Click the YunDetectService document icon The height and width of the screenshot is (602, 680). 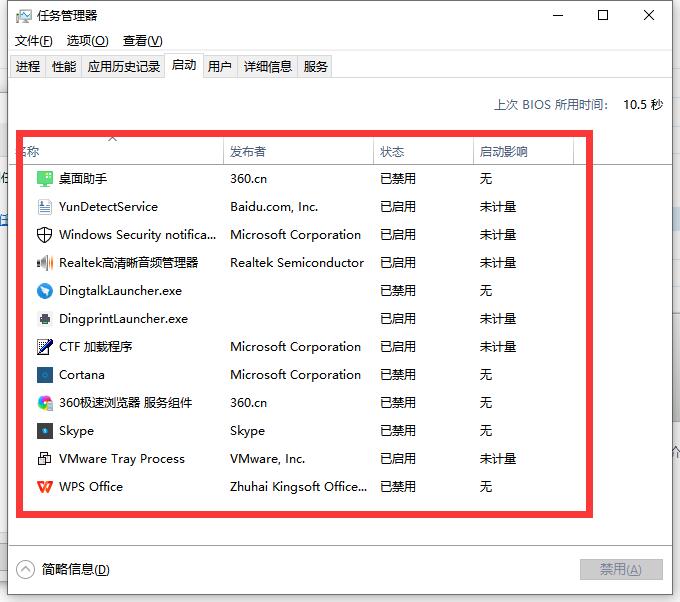pyautogui.click(x=44, y=207)
